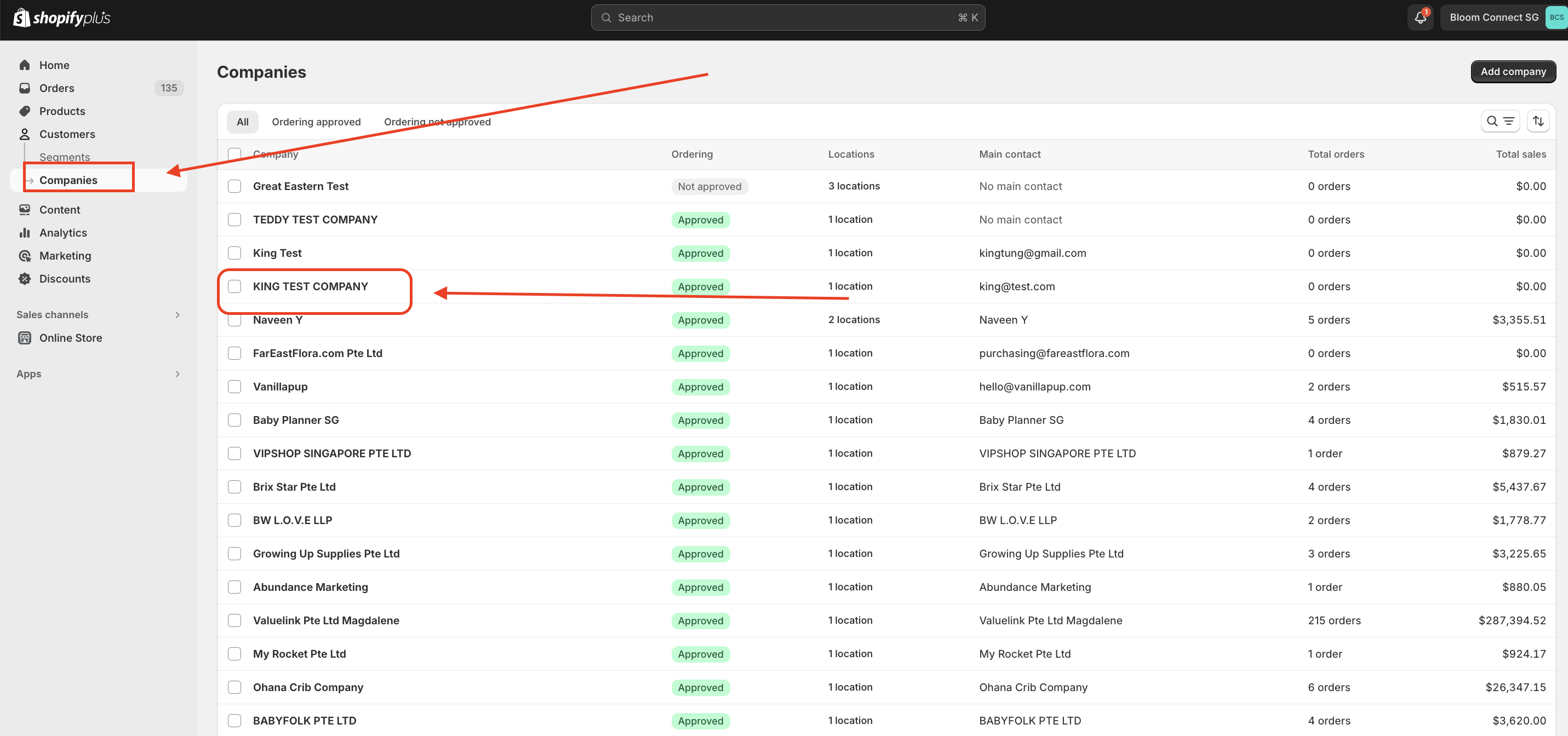Check the KING TEST COMPANY checkbox

coord(234,286)
